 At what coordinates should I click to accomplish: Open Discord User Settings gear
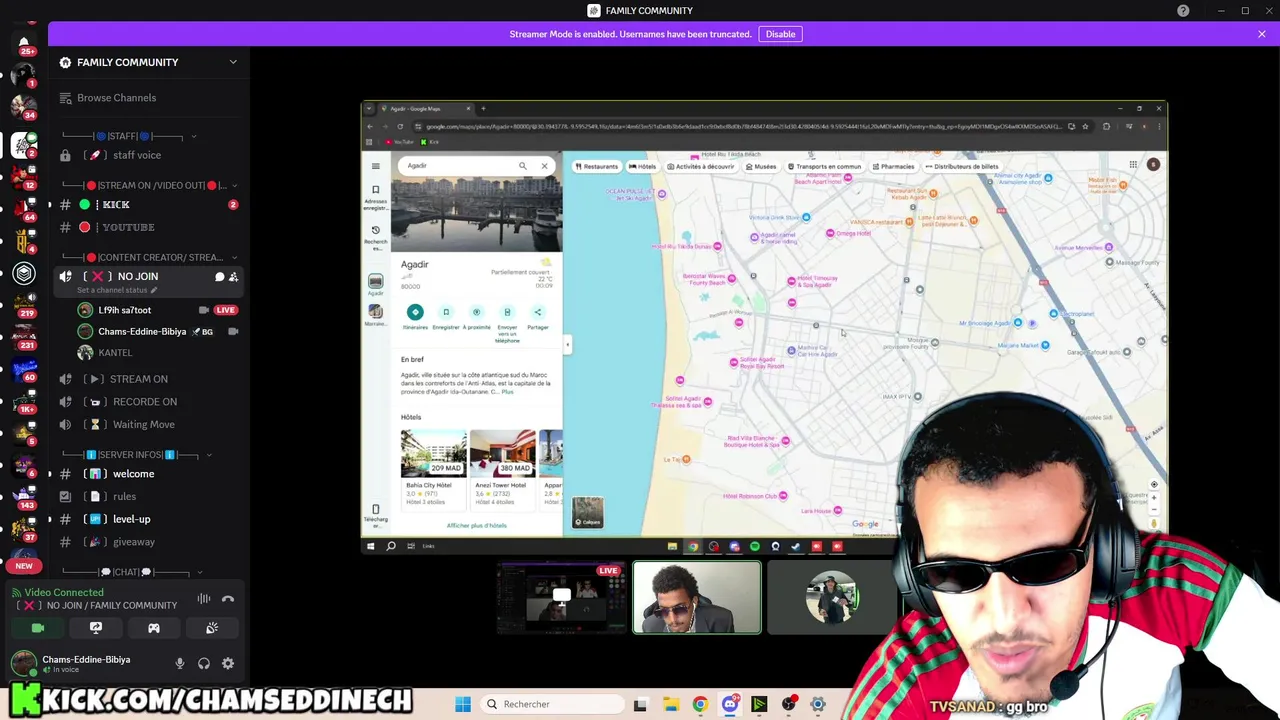click(228, 664)
